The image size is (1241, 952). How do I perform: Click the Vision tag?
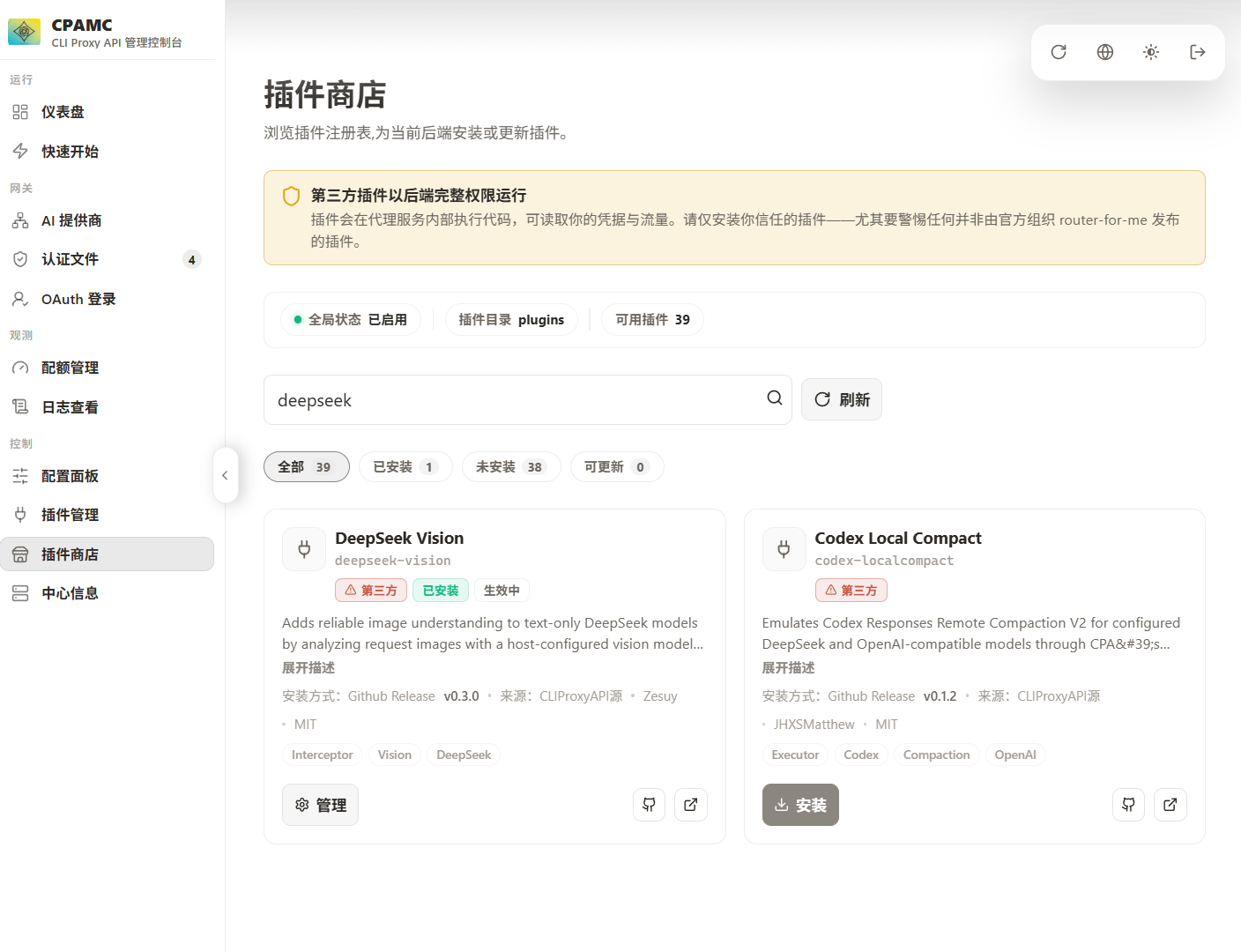pos(395,755)
